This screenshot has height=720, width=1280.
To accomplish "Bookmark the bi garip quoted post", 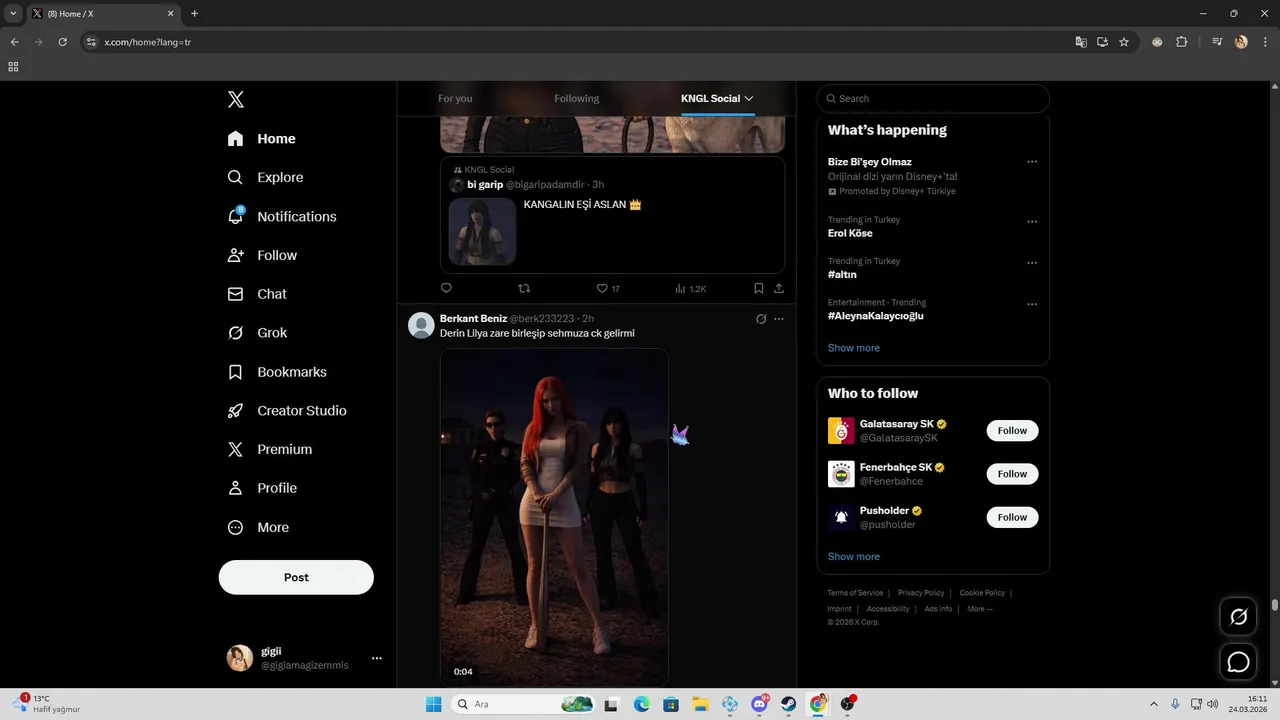I will (x=759, y=288).
